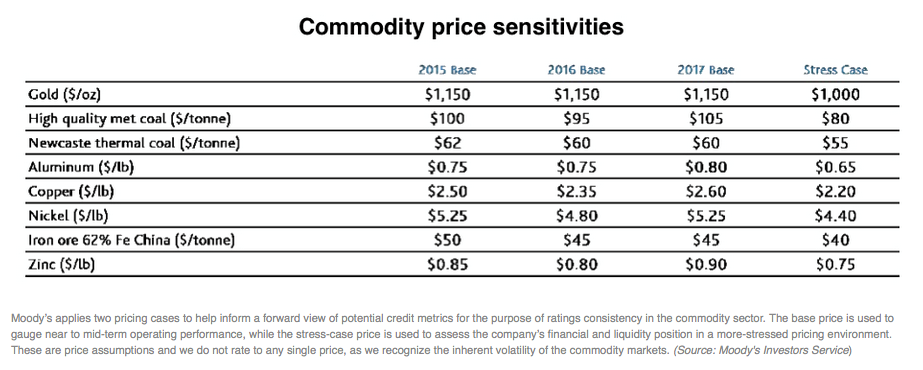
Task: Click the 'Nickel ($/lb)' row label
Action: (x=68, y=216)
